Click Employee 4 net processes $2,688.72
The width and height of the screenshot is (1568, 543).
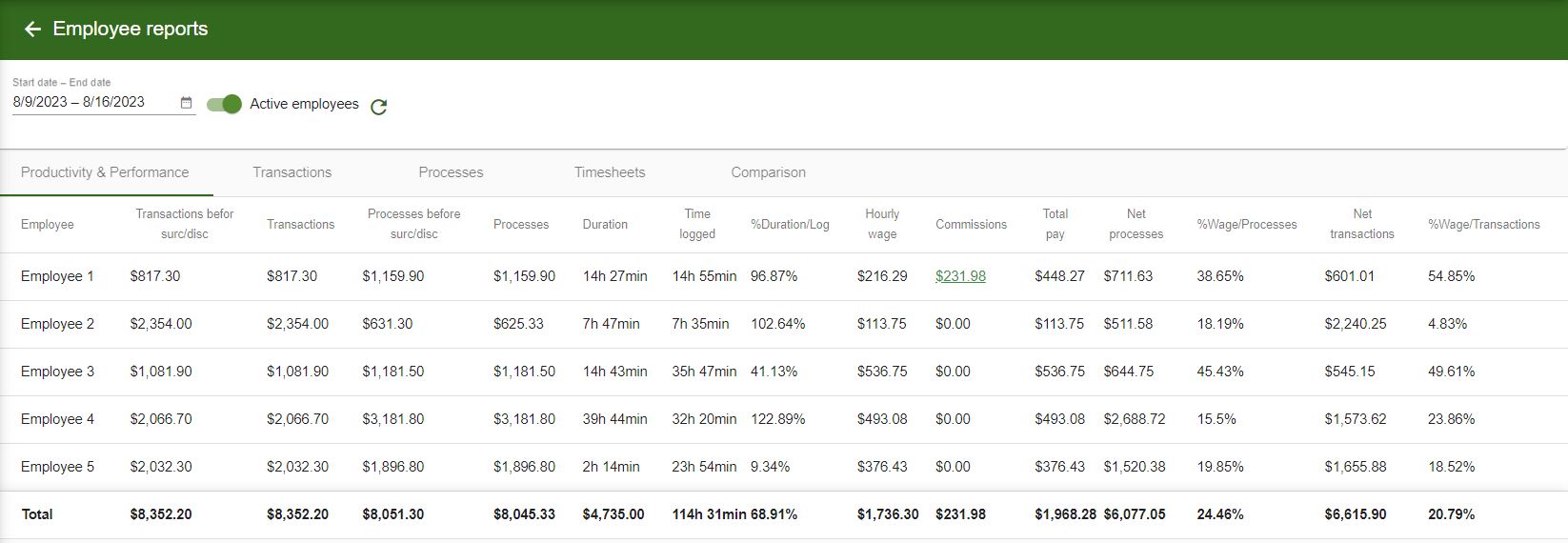pyautogui.click(x=1135, y=419)
